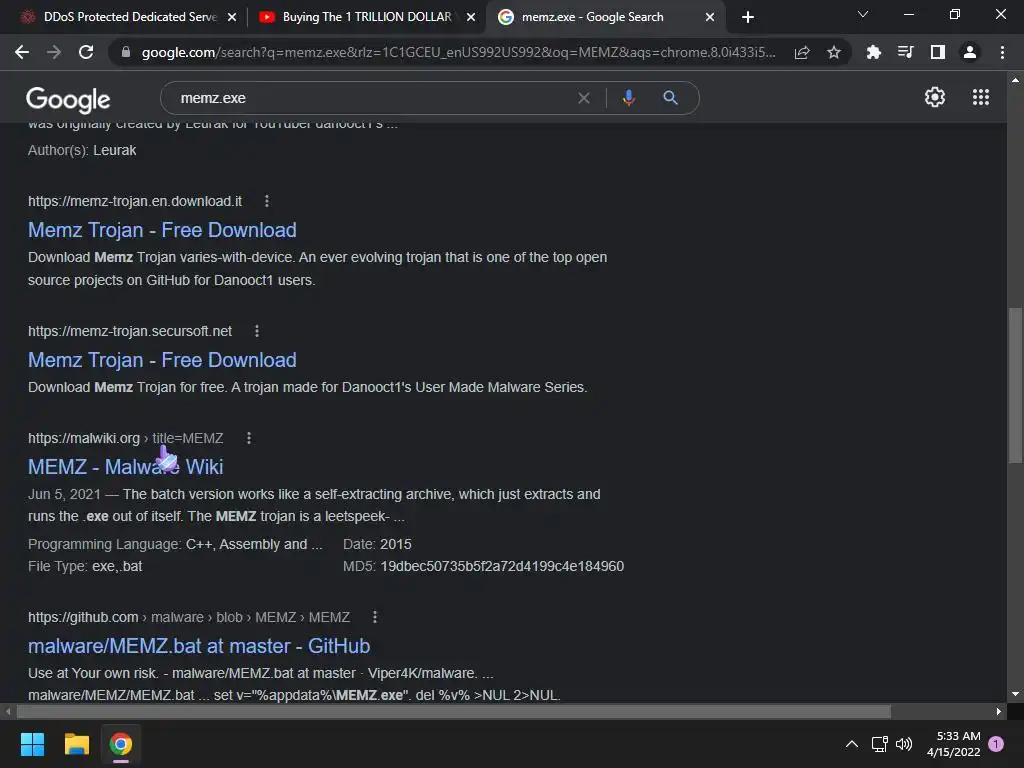Go back to the previous page

pyautogui.click(x=22, y=52)
